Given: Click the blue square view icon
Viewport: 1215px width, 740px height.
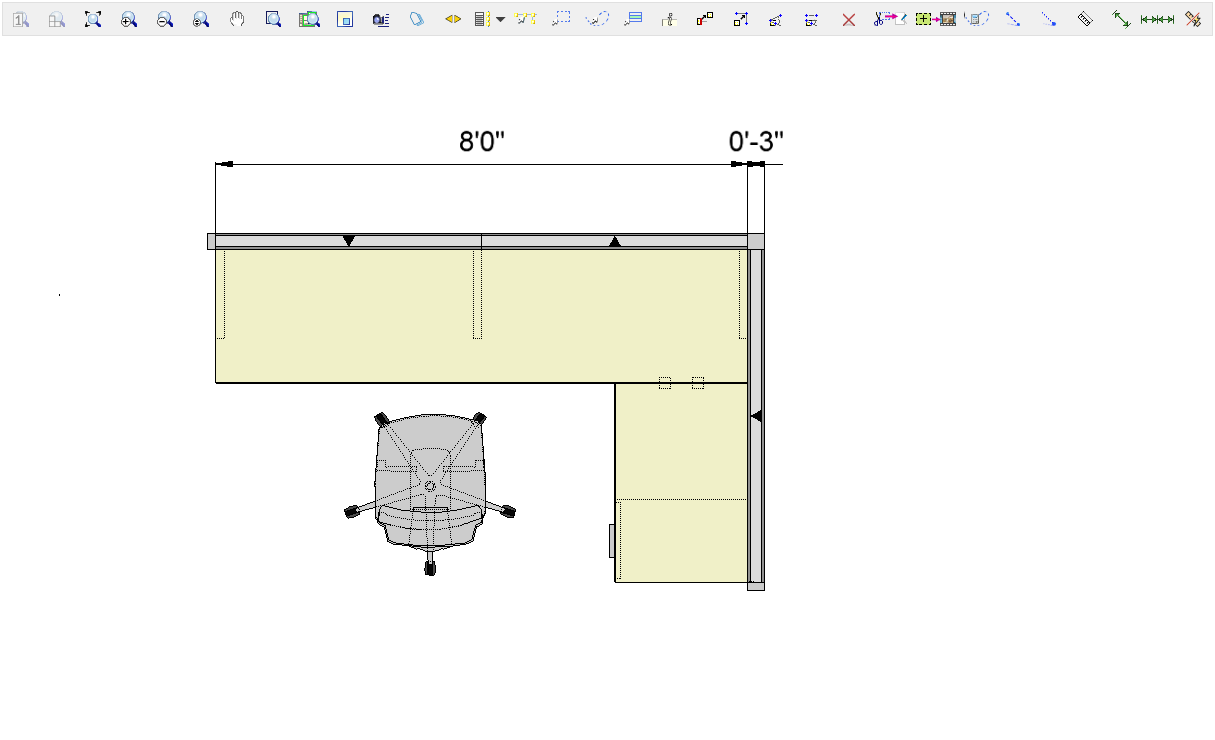Looking at the screenshot, I should 345,19.
